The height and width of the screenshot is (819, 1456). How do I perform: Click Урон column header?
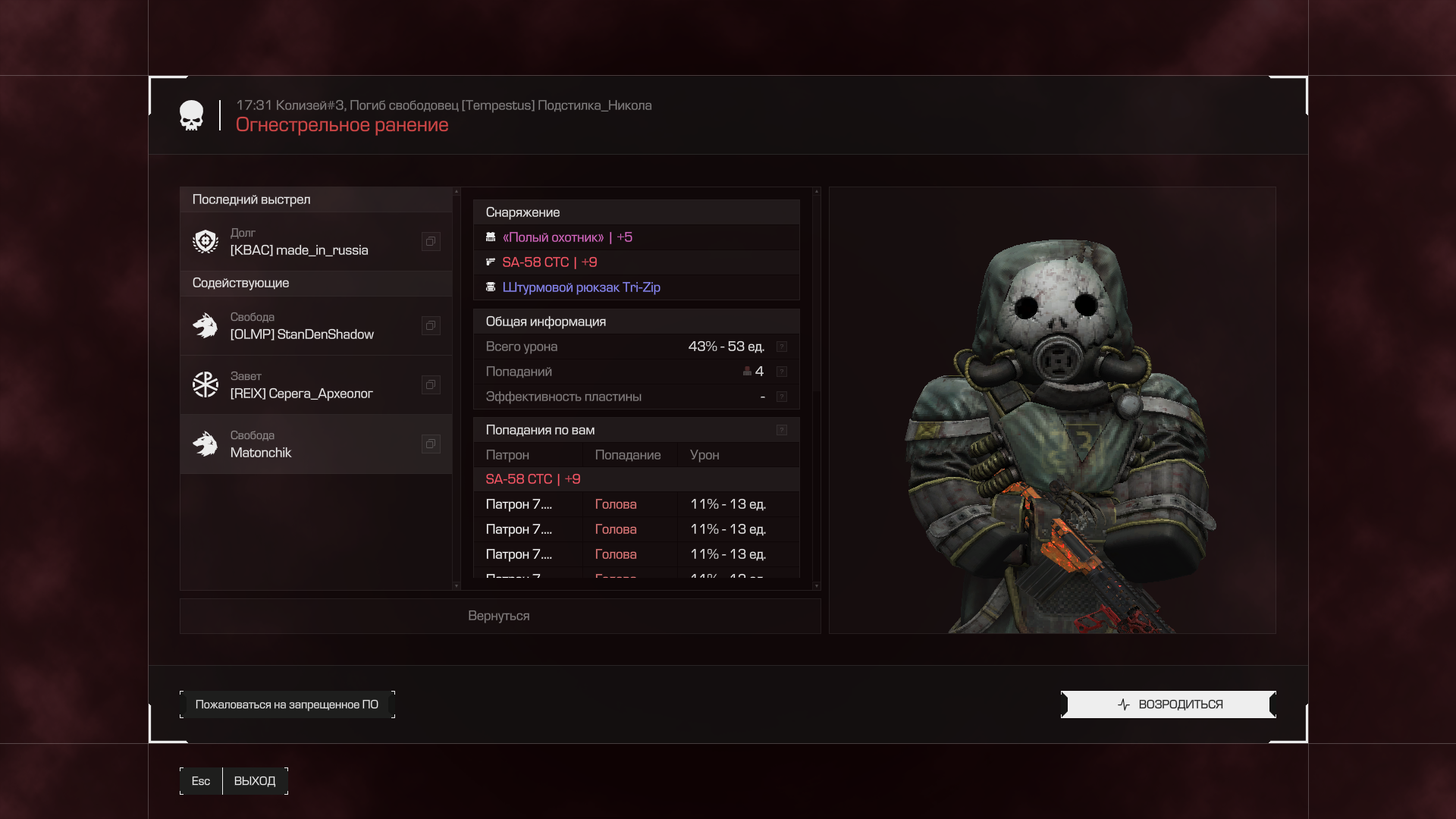704,455
